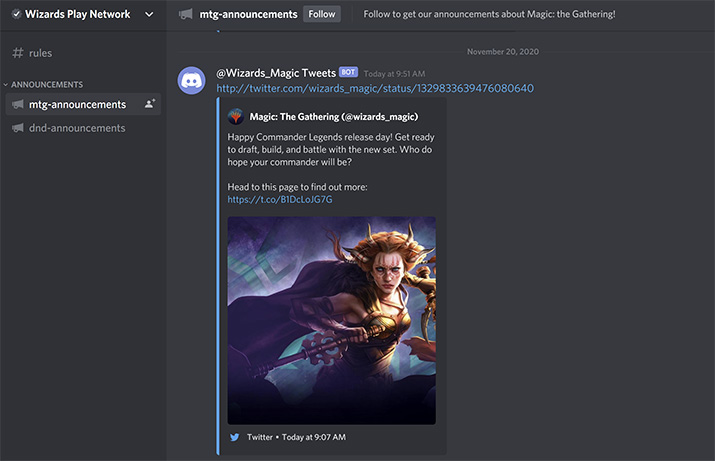Open the Magic: The Gathering (@wizards_magic) author link
The width and height of the screenshot is (715, 461).
click(x=334, y=117)
